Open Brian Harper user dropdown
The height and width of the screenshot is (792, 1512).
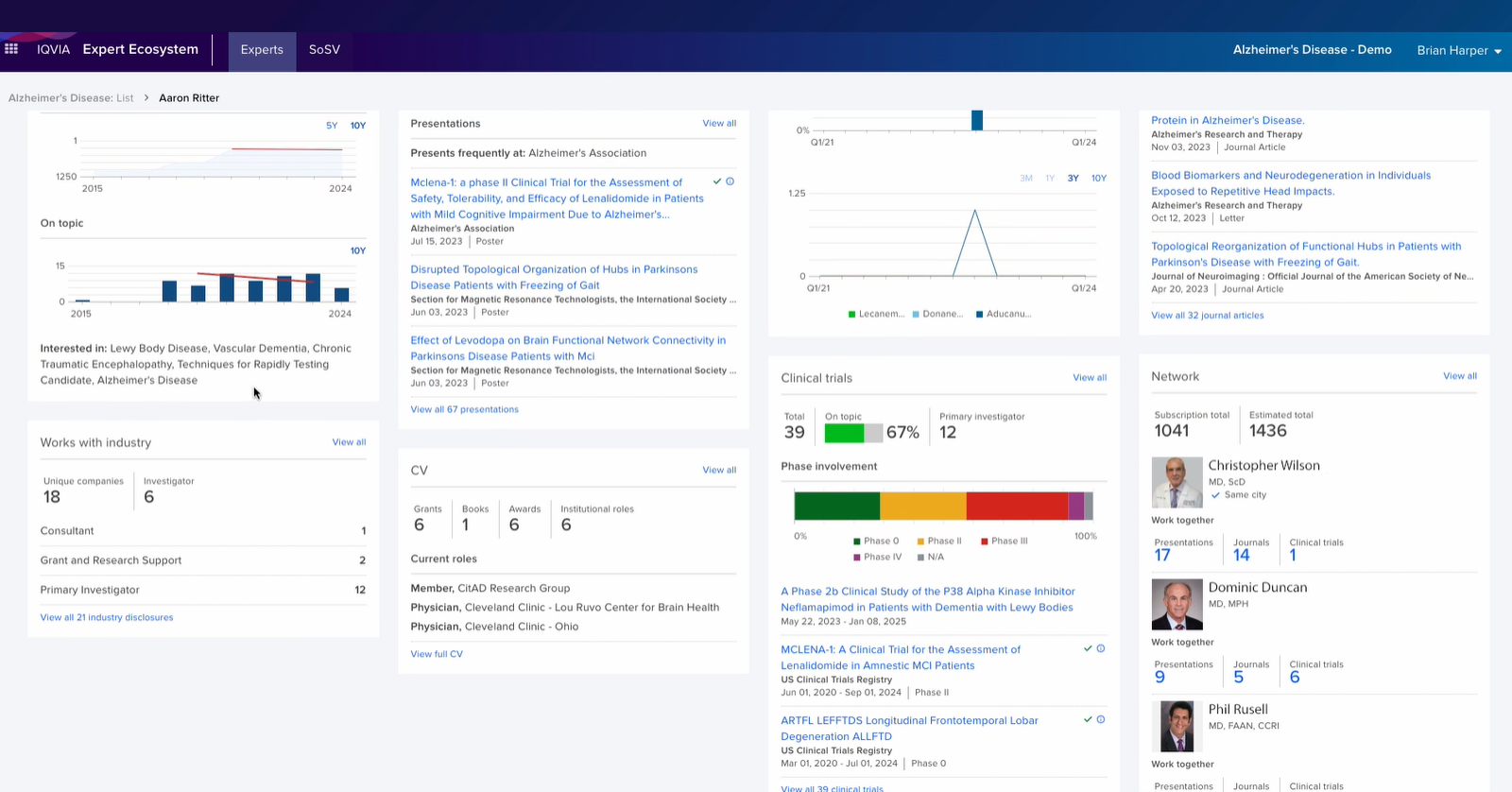1459,50
